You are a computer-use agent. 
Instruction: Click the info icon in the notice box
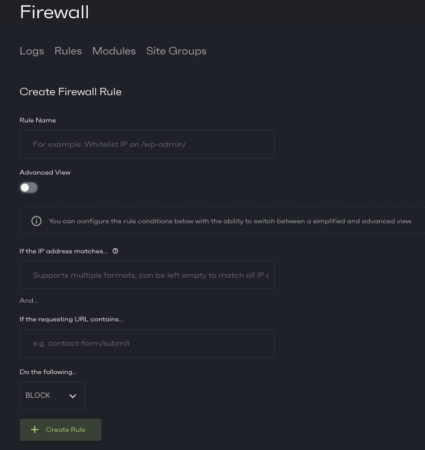tap(36, 221)
